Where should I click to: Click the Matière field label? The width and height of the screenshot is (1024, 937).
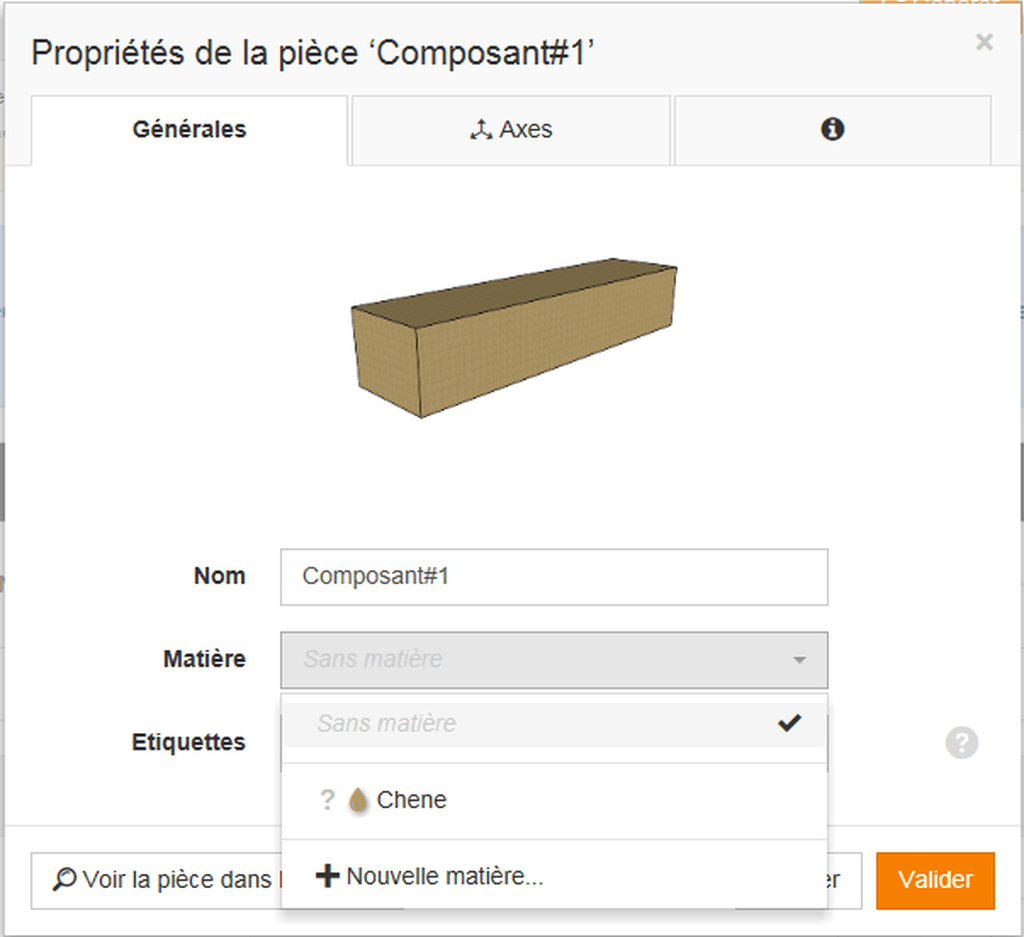click(x=204, y=659)
